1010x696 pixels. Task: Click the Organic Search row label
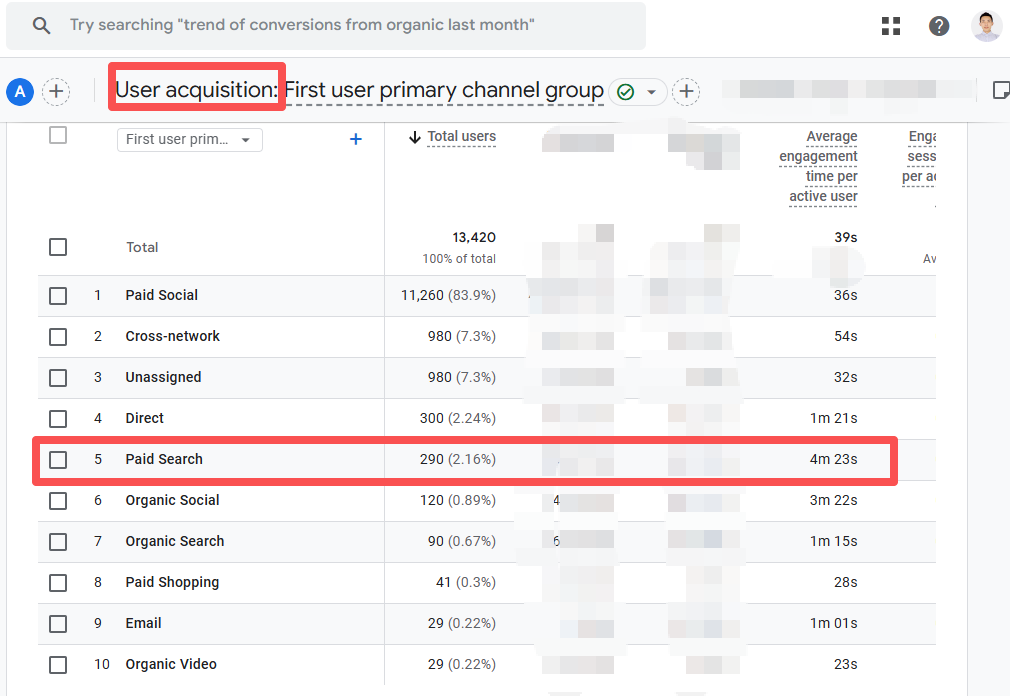click(x=175, y=542)
